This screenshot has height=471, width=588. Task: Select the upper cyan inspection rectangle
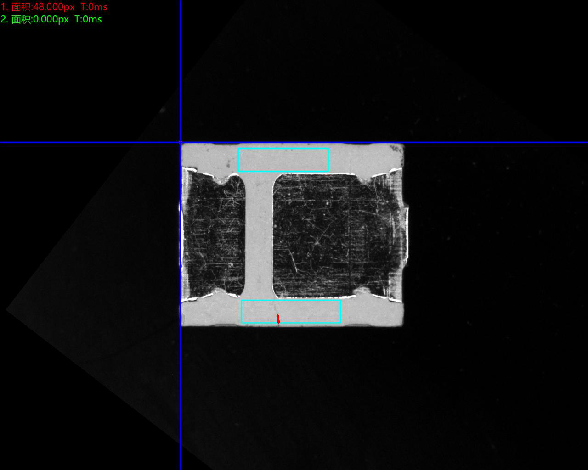click(283, 160)
